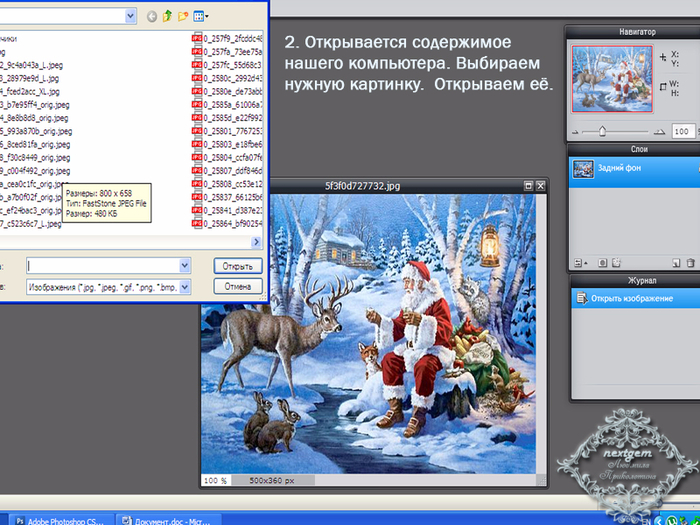700x525 pixels.
Task: Click the icon beside Открыть изображение in Журнал
Action: 582,298
